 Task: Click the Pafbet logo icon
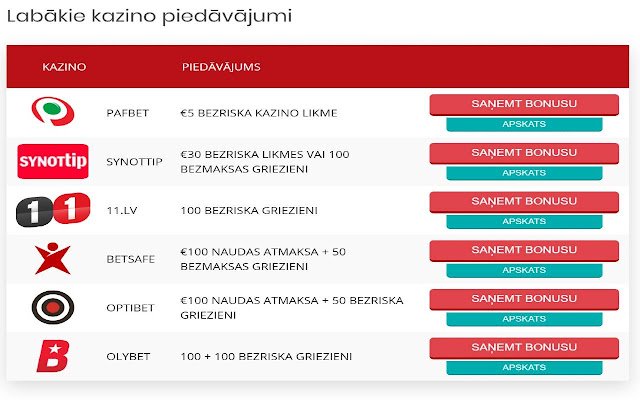click(x=53, y=111)
